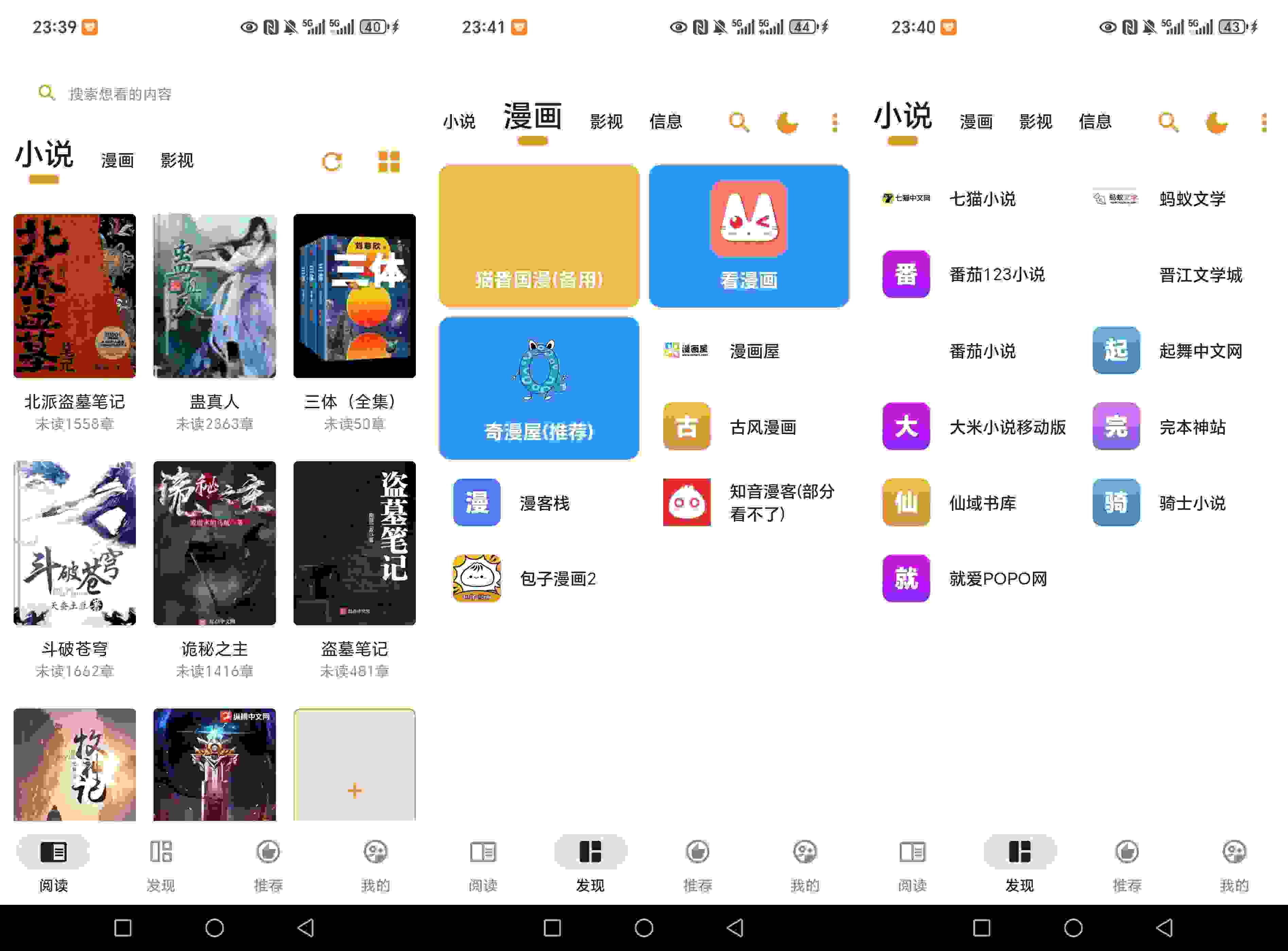Tap Android home button under bookshelf screen
This screenshot has width=1288, height=951.
click(x=214, y=928)
